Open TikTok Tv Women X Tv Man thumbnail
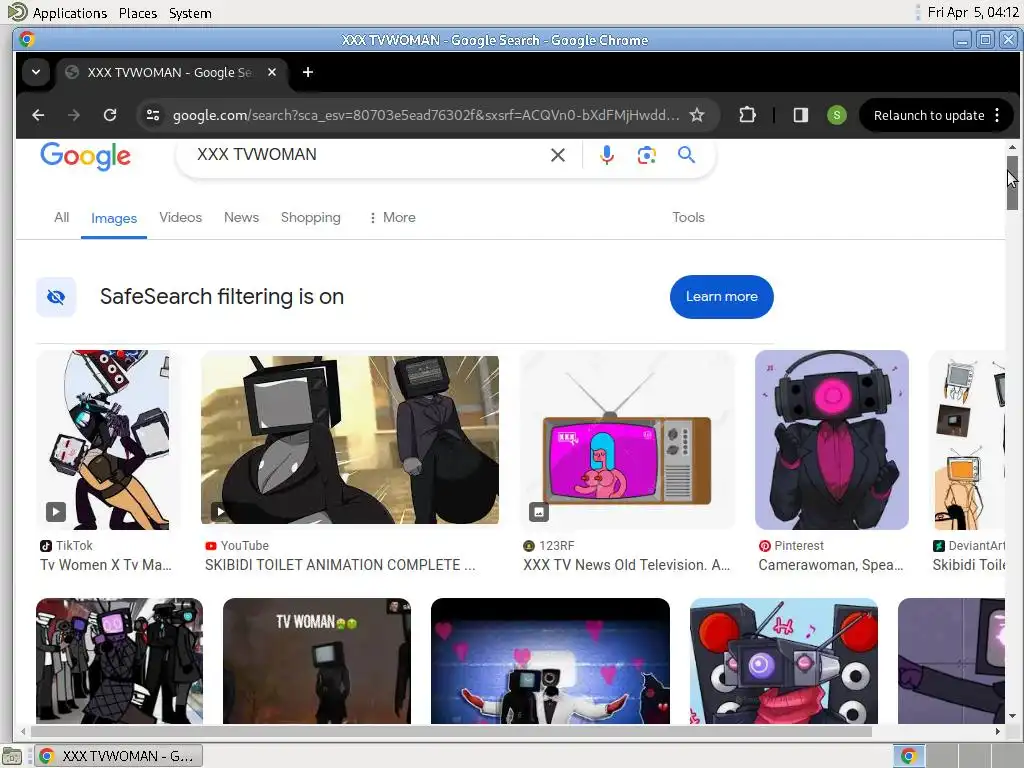The width and height of the screenshot is (1024, 768). [103, 440]
